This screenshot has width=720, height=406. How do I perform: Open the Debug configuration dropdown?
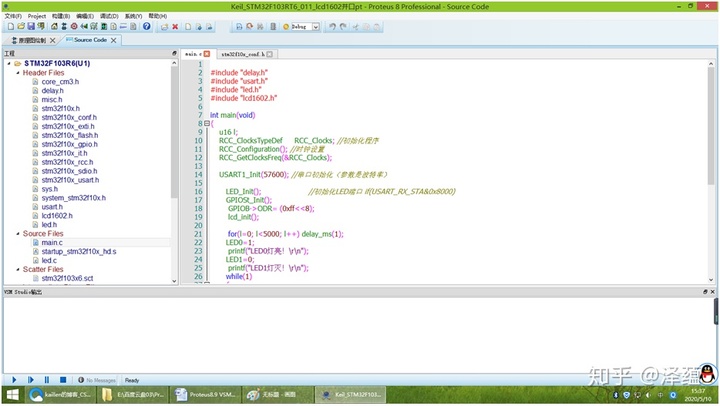click(316, 27)
